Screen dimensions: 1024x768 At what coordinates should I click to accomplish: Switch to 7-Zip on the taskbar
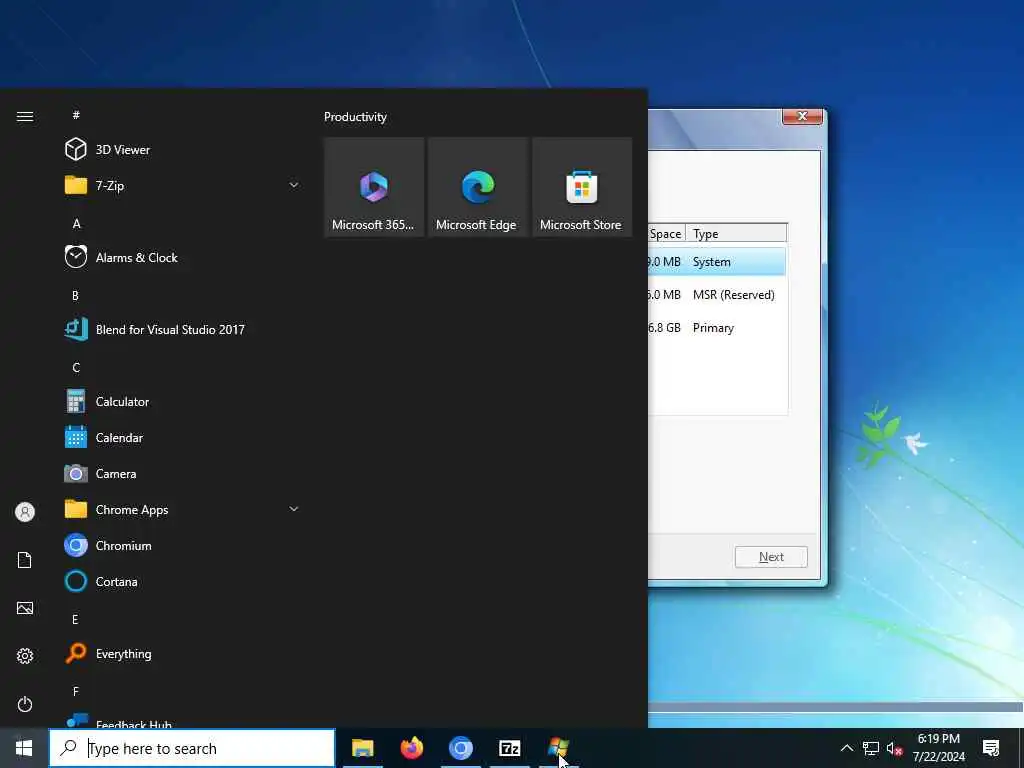pos(509,748)
